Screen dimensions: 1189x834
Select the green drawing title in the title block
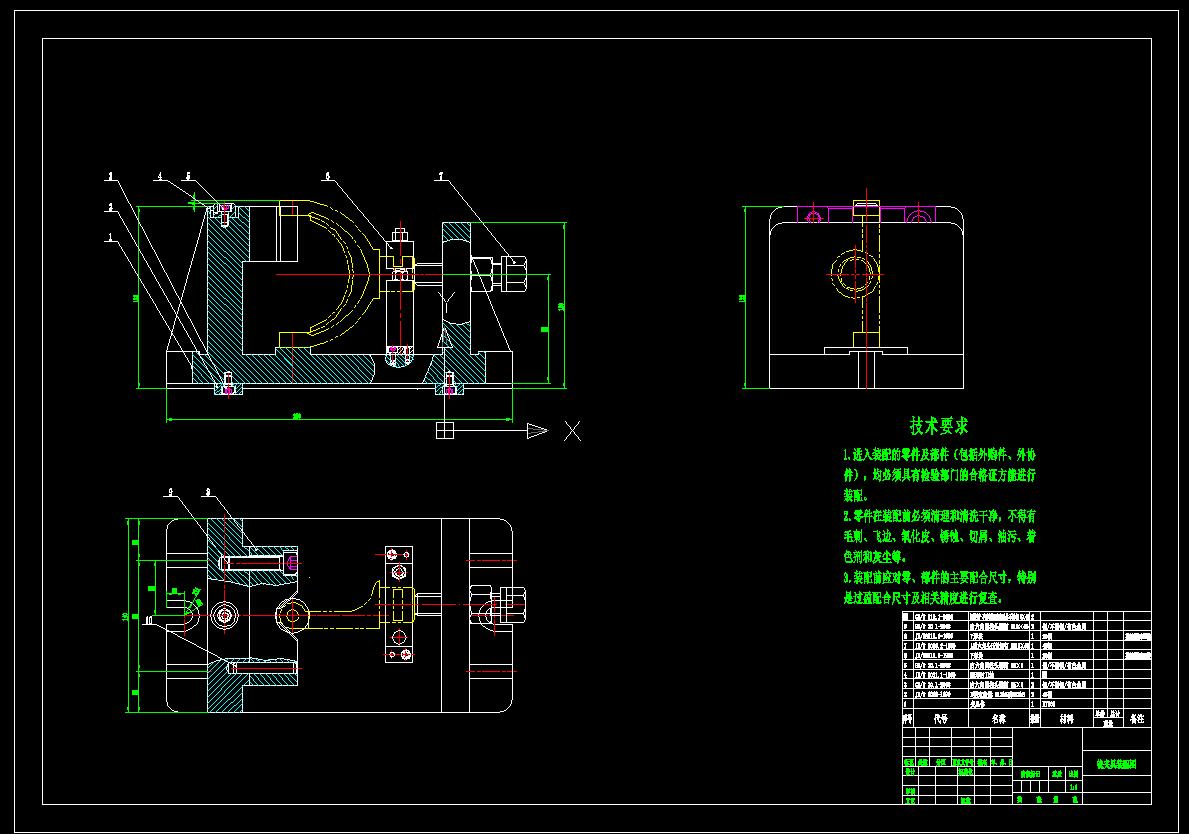(1117, 765)
